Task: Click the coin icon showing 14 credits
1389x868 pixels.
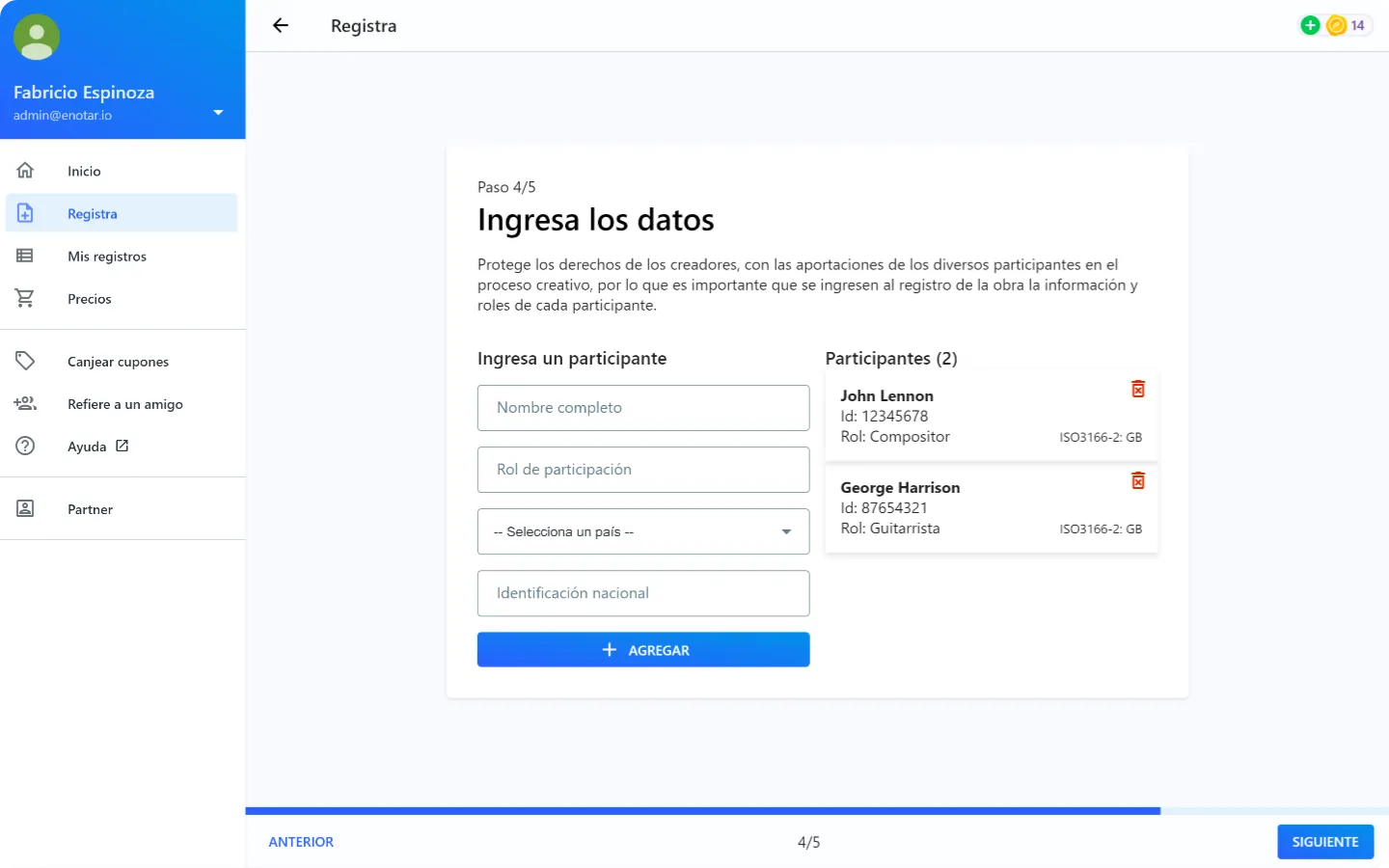Action: pyautogui.click(x=1335, y=24)
